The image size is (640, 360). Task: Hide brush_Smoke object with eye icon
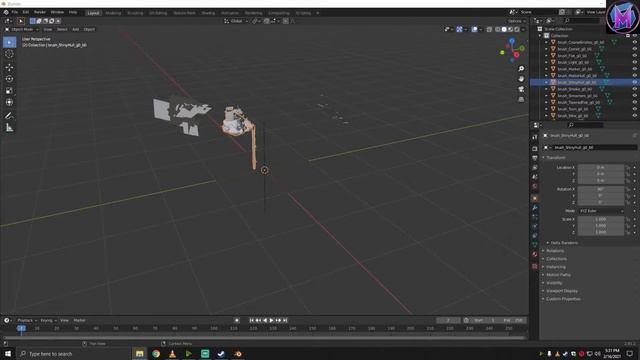(634, 89)
